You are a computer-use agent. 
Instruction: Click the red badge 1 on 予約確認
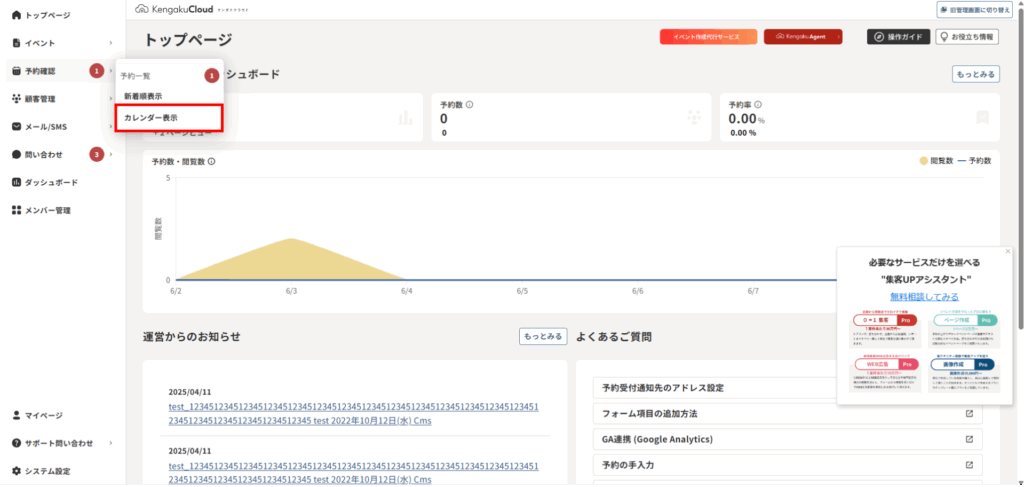pyautogui.click(x=97, y=71)
